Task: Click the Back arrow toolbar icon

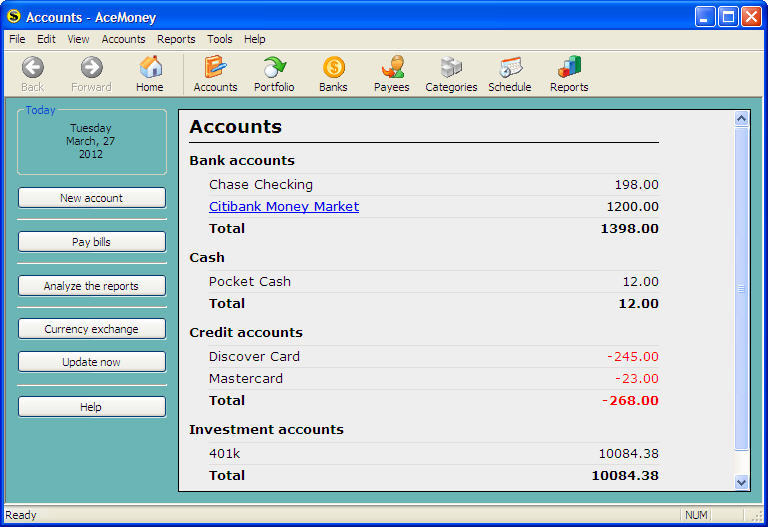Action: coord(33,68)
